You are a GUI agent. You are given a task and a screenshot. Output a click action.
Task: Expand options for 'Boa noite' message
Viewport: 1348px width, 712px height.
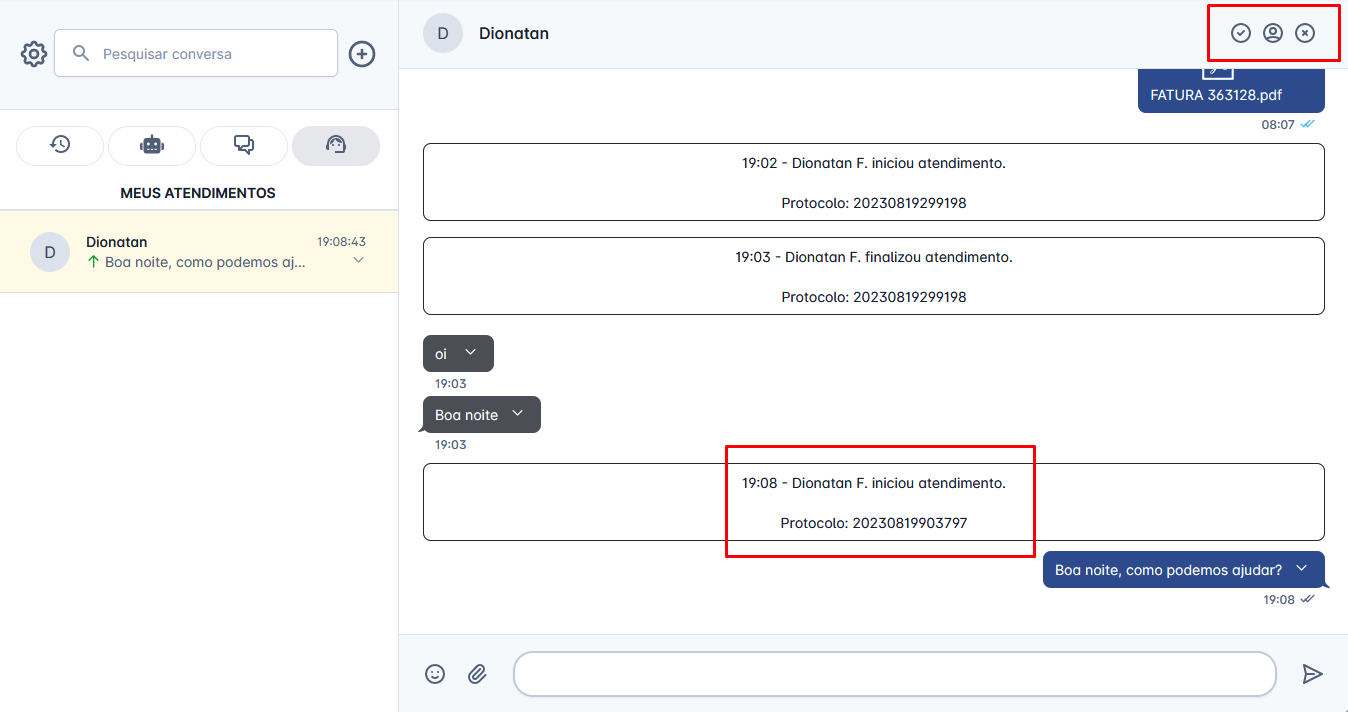518,414
